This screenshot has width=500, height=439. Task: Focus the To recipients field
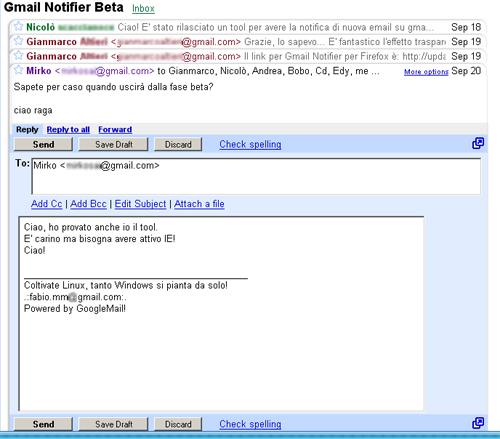[x=256, y=176]
